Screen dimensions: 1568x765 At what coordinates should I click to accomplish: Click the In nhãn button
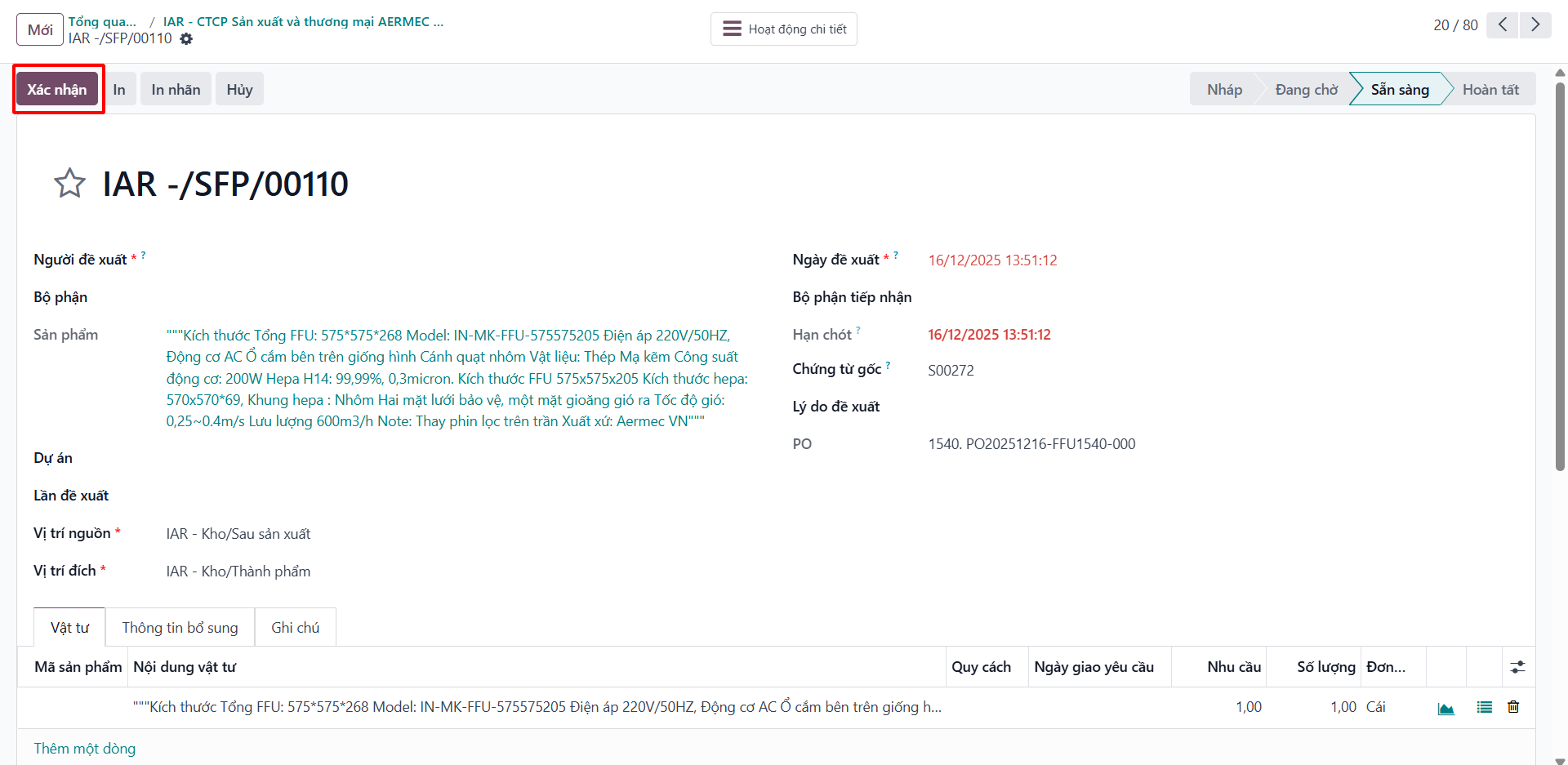(176, 89)
